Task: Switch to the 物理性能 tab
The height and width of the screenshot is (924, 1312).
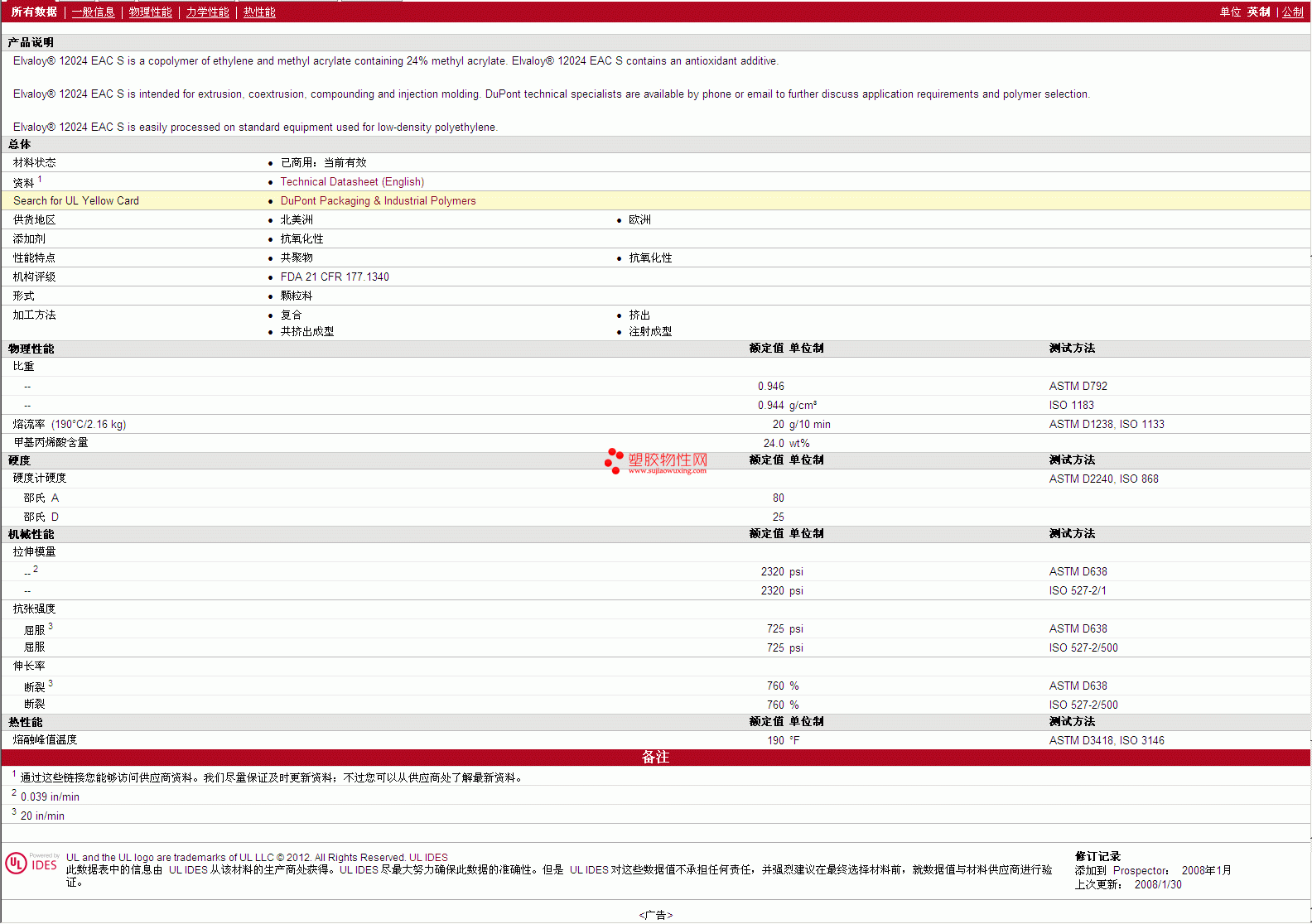Action: [151, 12]
